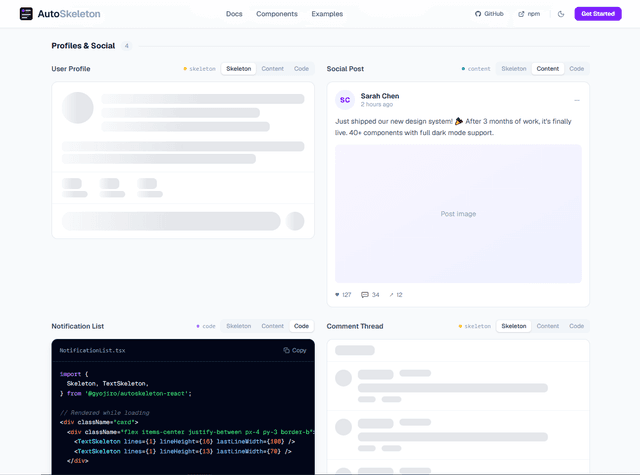Click the Profiles & Social heading
The height and width of the screenshot is (475, 640).
83,46
